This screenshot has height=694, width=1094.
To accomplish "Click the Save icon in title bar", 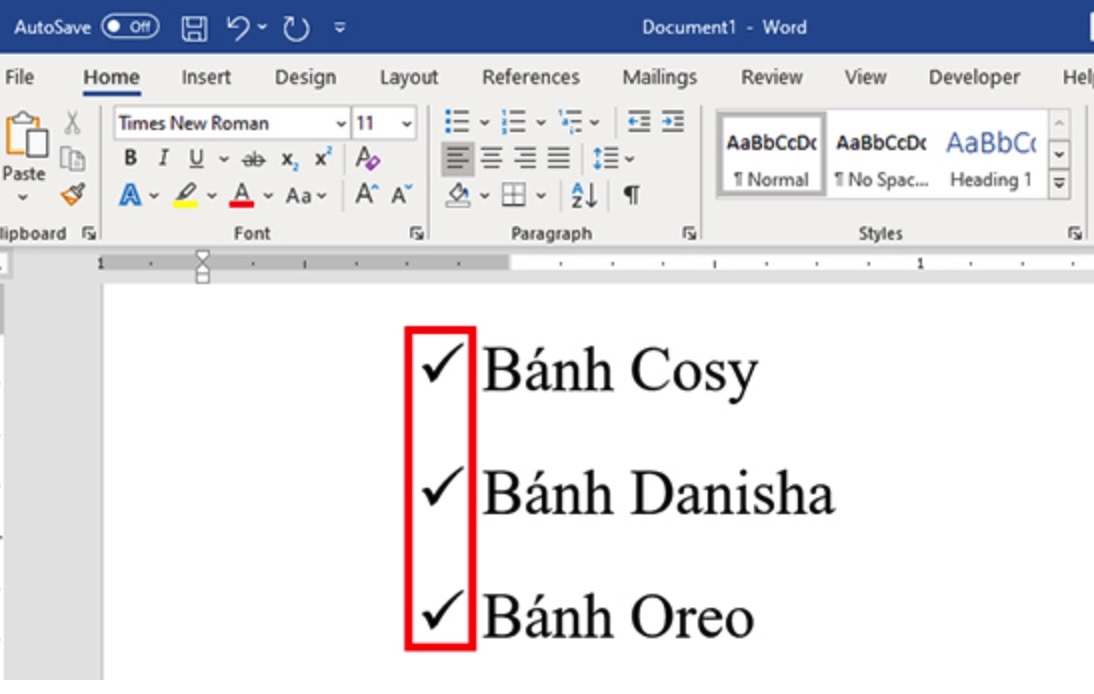I will [194, 28].
